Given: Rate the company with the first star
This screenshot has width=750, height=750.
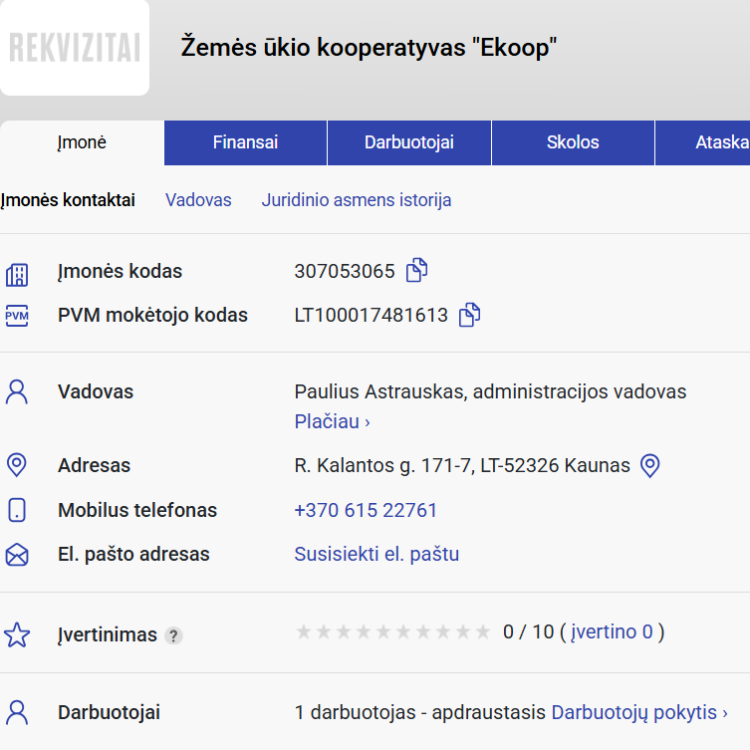Looking at the screenshot, I should [x=303, y=632].
